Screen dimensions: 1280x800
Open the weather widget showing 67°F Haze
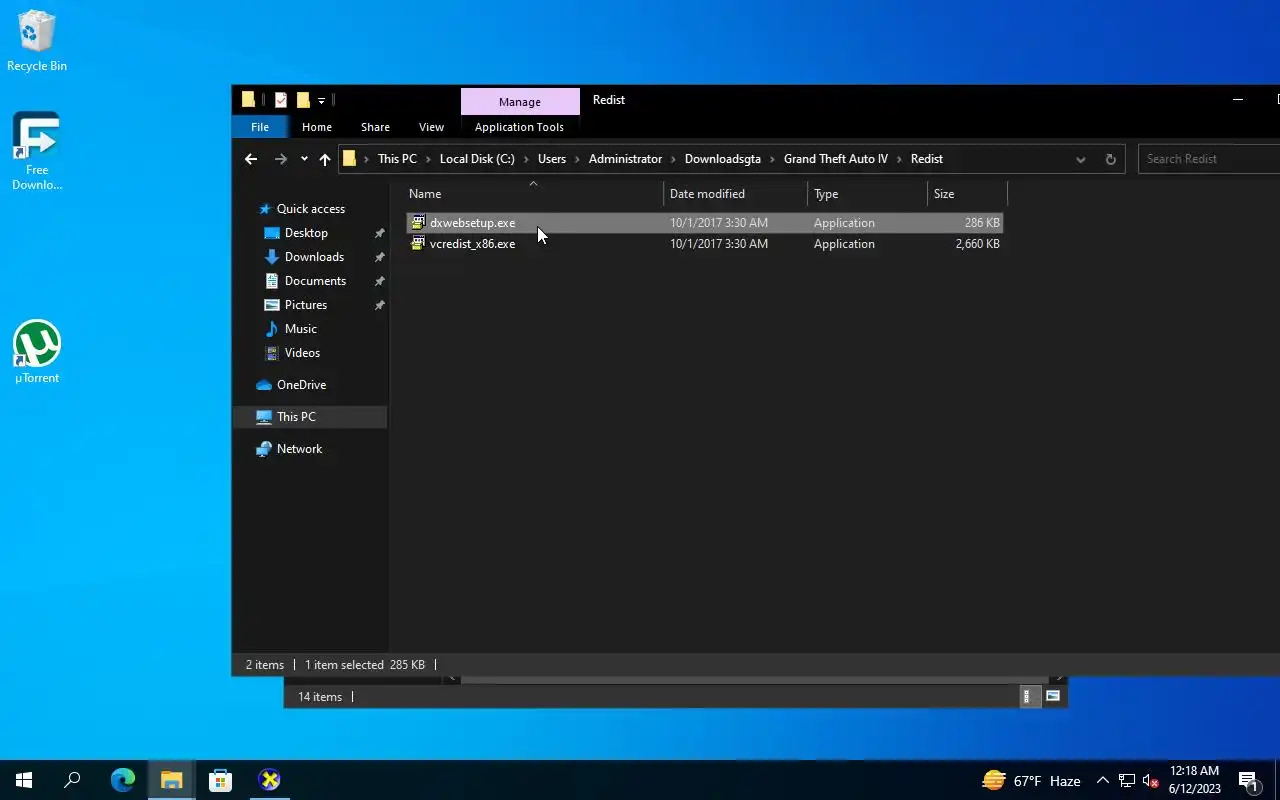1031,781
